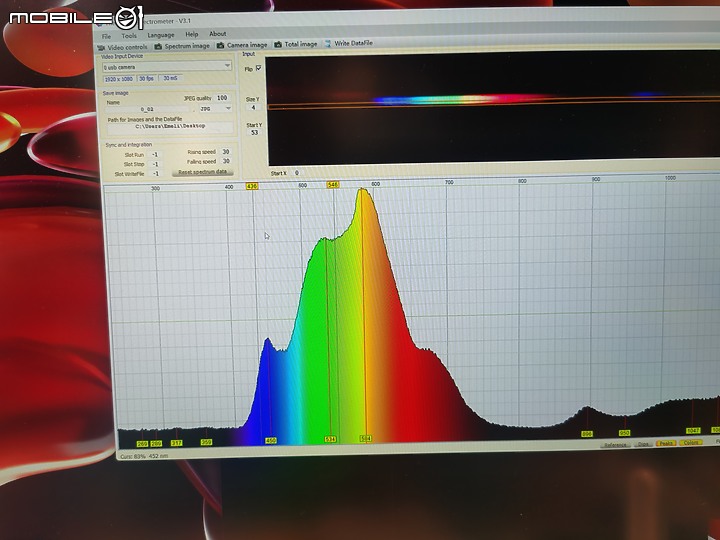The height and width of the screenshot is (540, 720).
Task: Click the Reset spectrum data button
Action: [202, 172]
